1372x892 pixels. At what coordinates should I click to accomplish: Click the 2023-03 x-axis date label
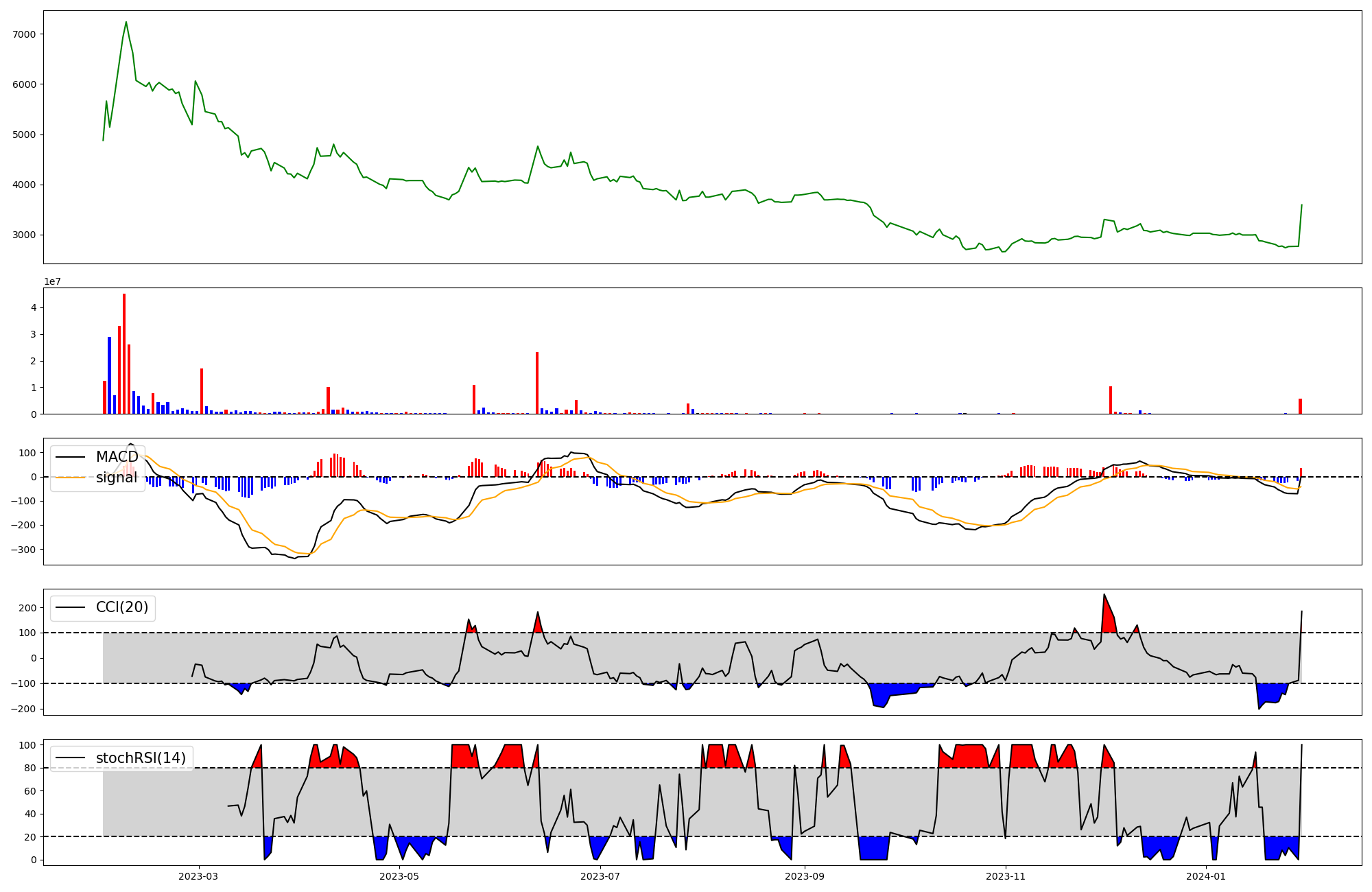coord(198,876)
